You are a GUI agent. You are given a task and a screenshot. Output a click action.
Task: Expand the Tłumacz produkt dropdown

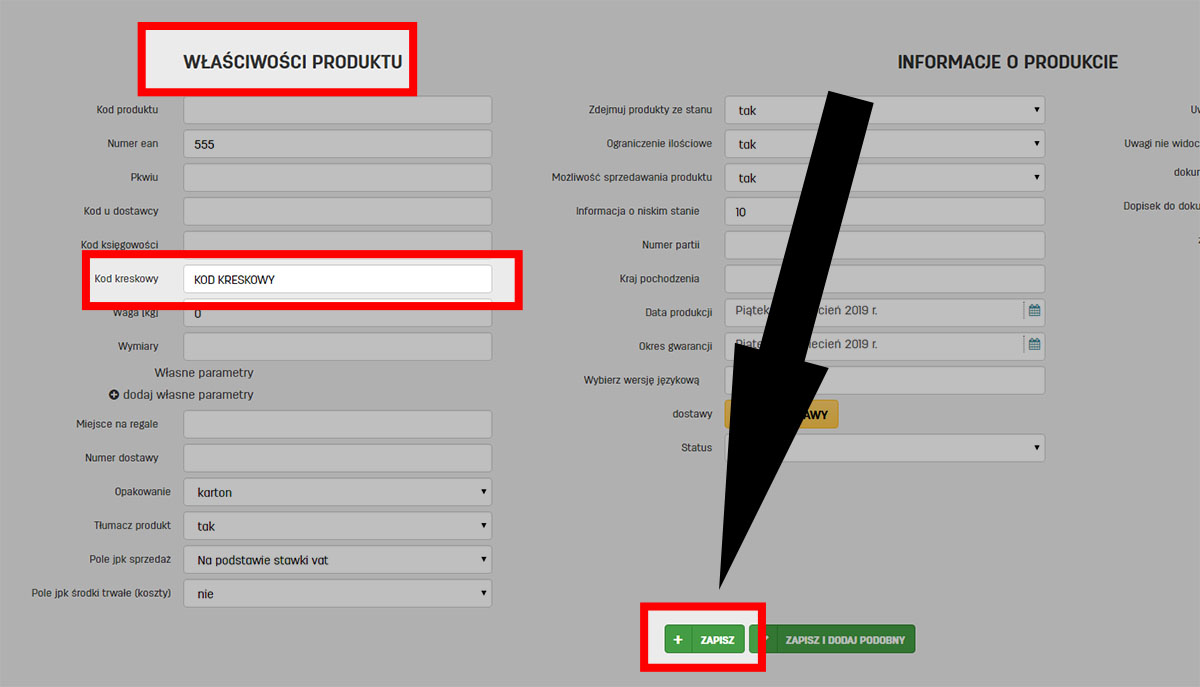coord(337,526)
